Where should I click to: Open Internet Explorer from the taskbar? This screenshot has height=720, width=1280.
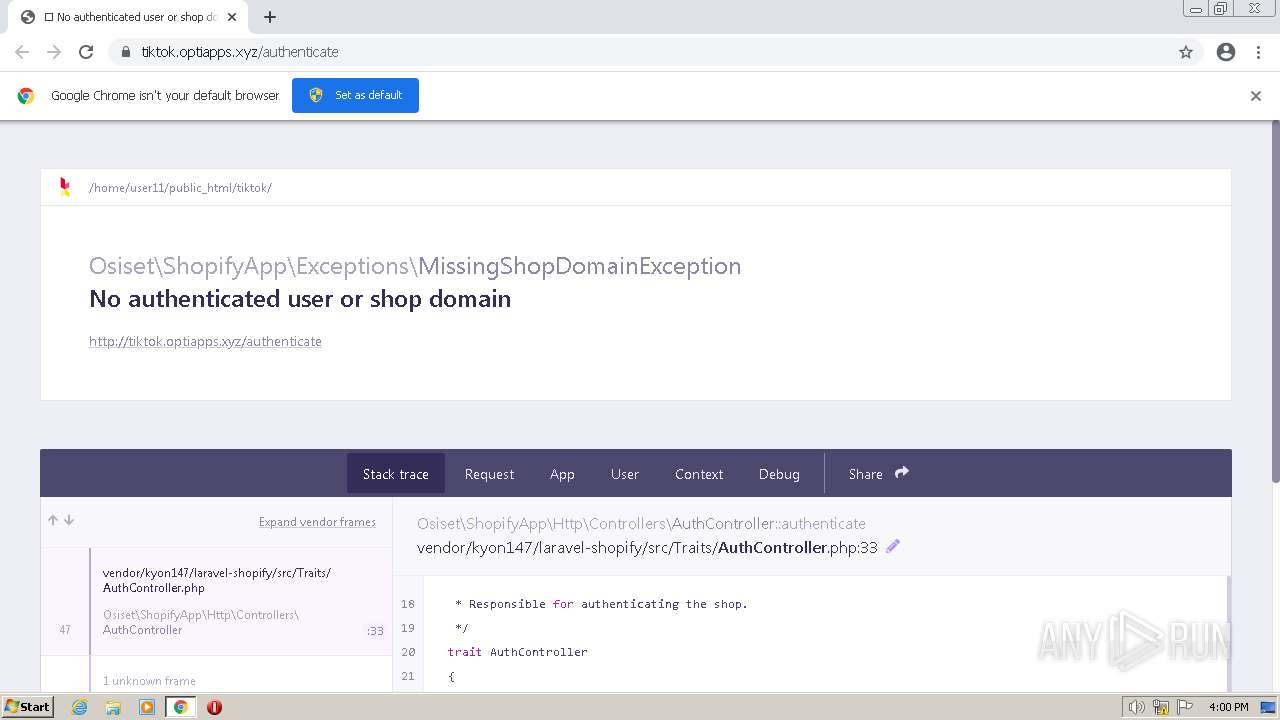point(80,707)
